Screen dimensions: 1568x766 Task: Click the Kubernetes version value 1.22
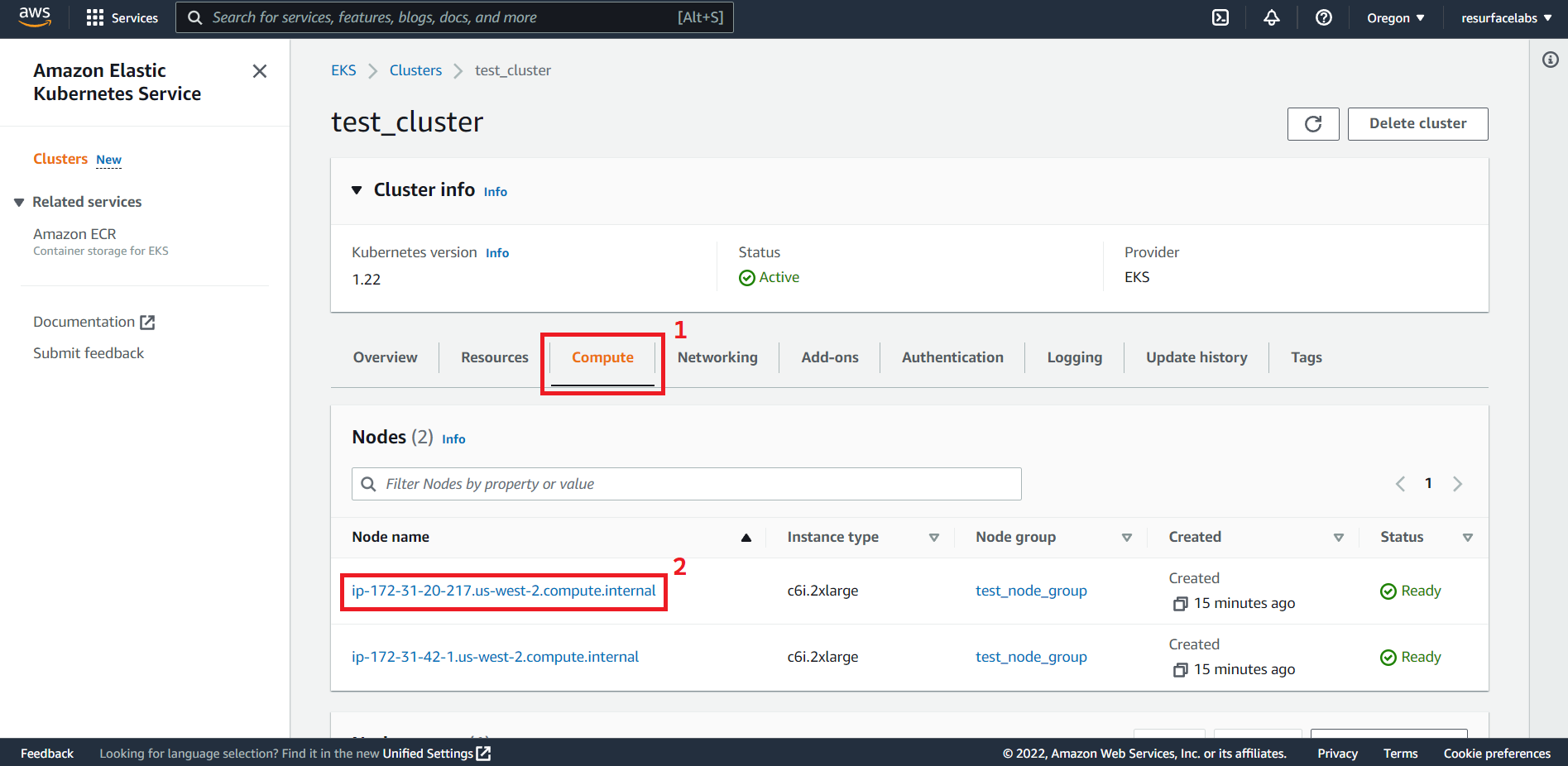click(x=367, y=280)
